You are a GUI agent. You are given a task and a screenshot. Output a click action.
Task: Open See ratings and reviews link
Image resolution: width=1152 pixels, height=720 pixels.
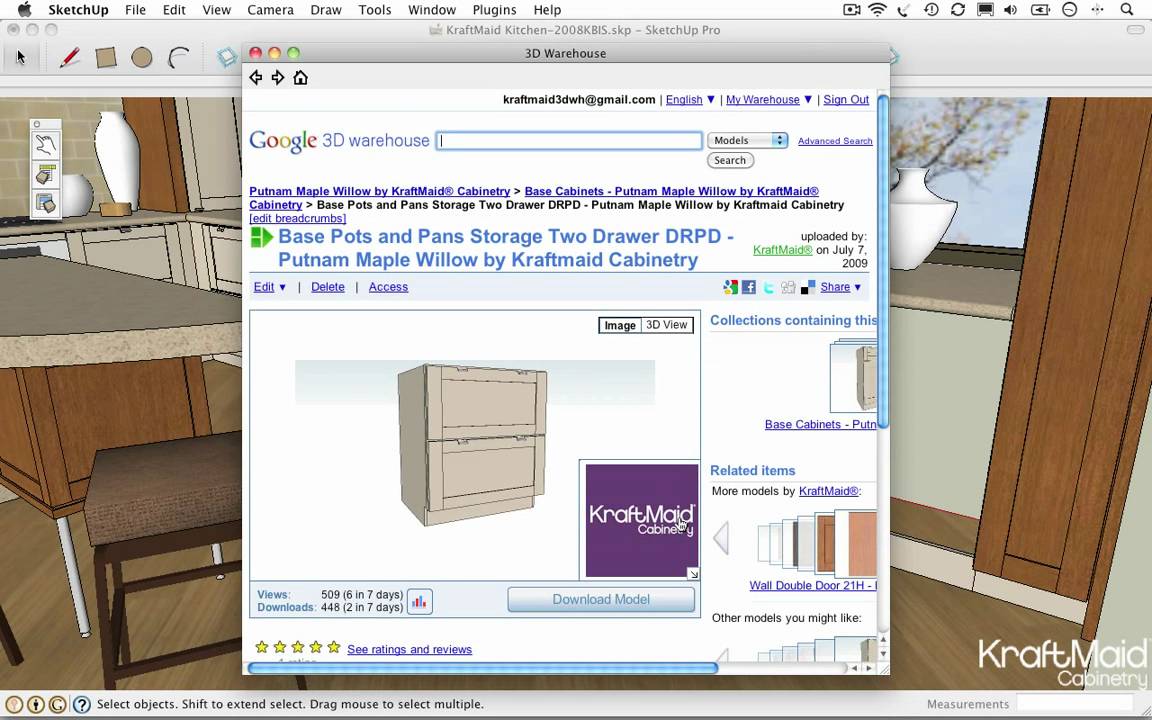click(409, 649)
